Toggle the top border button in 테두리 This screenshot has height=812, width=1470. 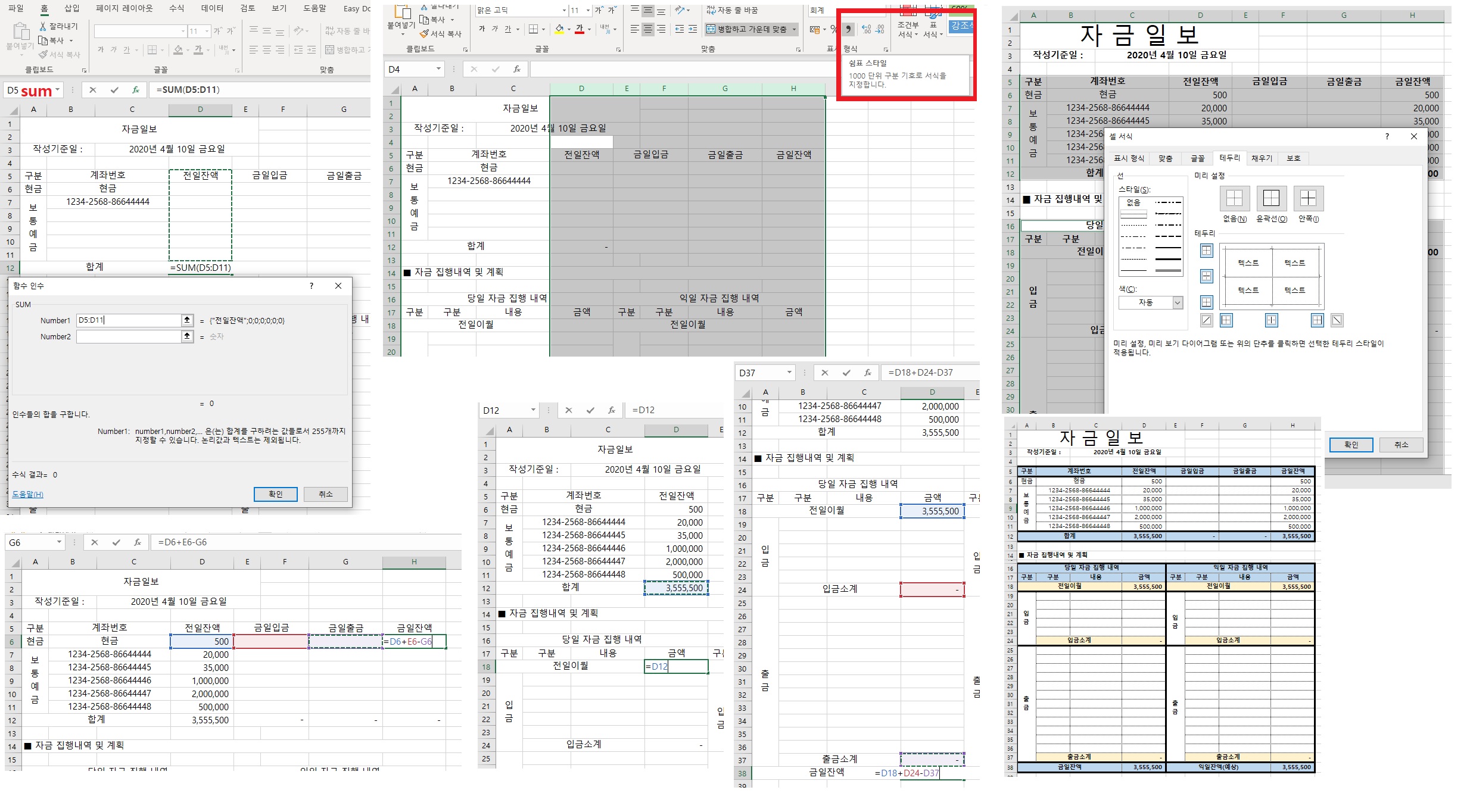click(x=1206, y=251)
